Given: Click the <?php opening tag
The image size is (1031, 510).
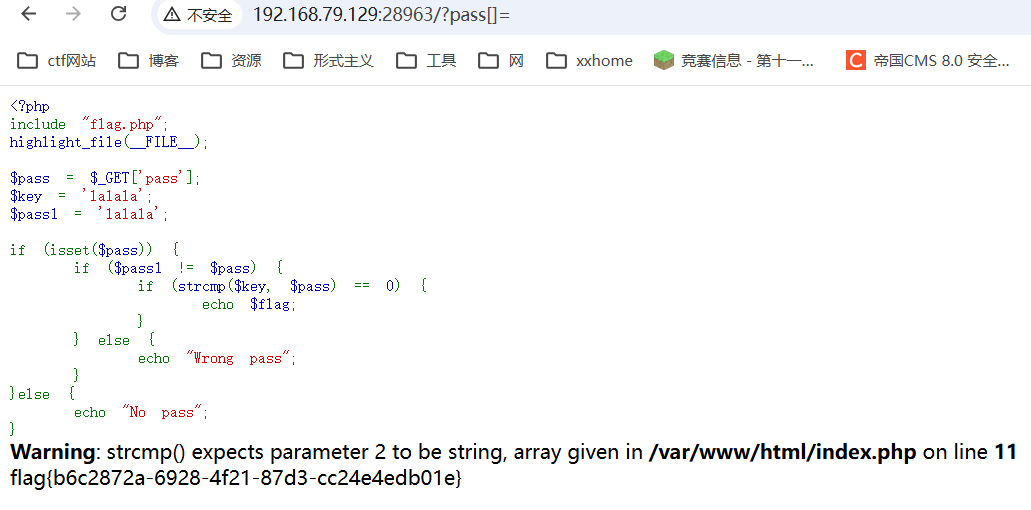Looking at the screenshot, I should [x=30, y=106].
